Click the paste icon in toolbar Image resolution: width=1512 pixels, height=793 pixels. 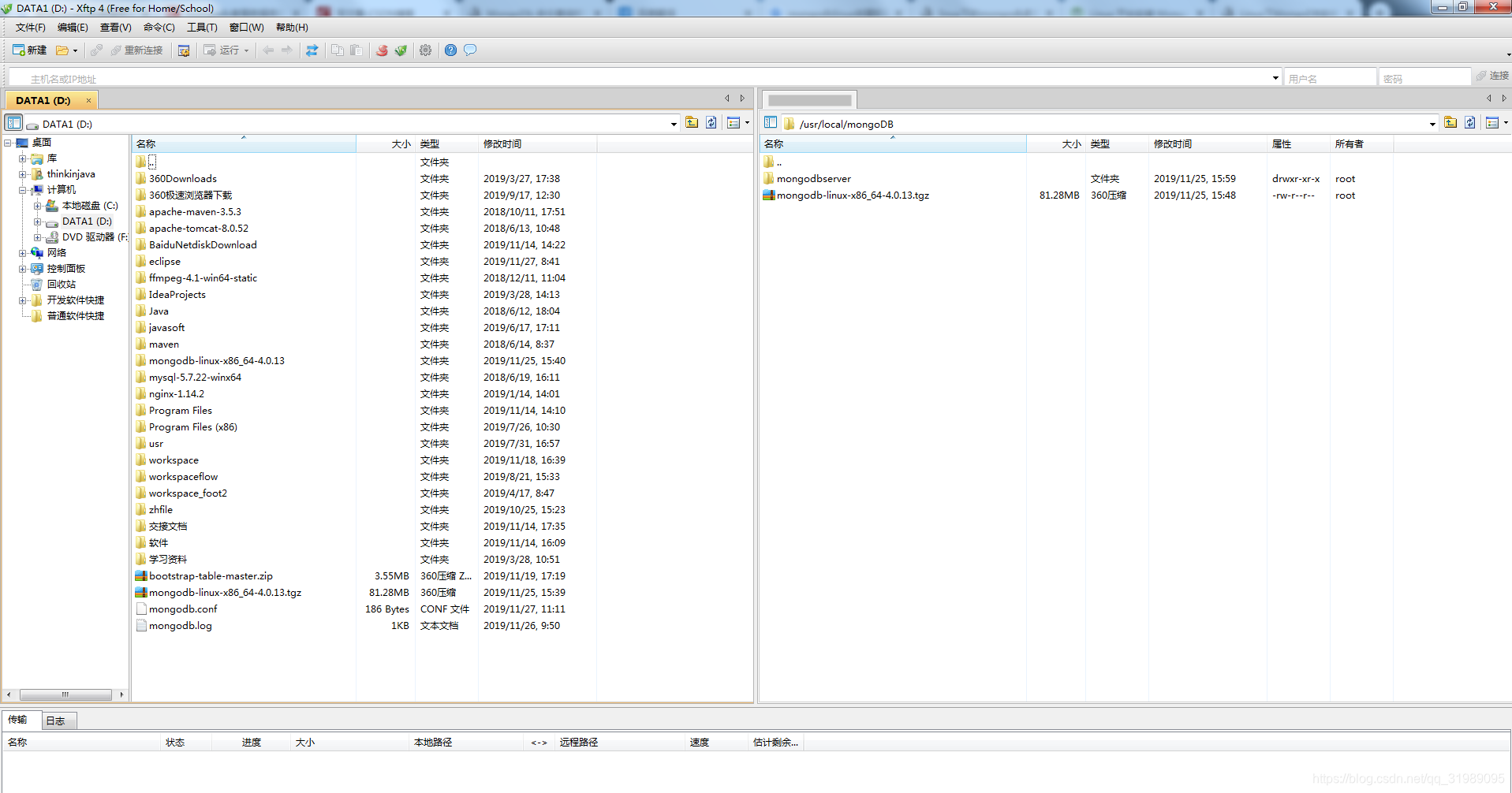[357, 50]
